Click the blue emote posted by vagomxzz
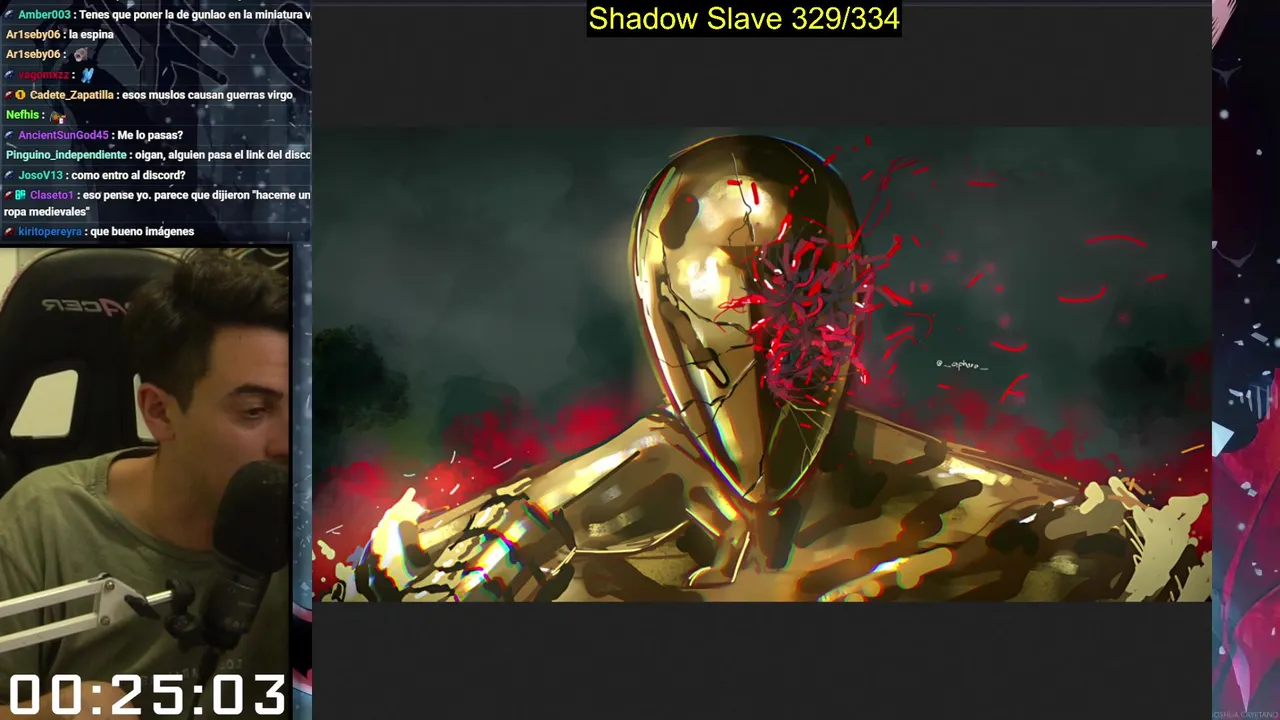This screenshot has width=1280, height=720. tap(87, 75)
